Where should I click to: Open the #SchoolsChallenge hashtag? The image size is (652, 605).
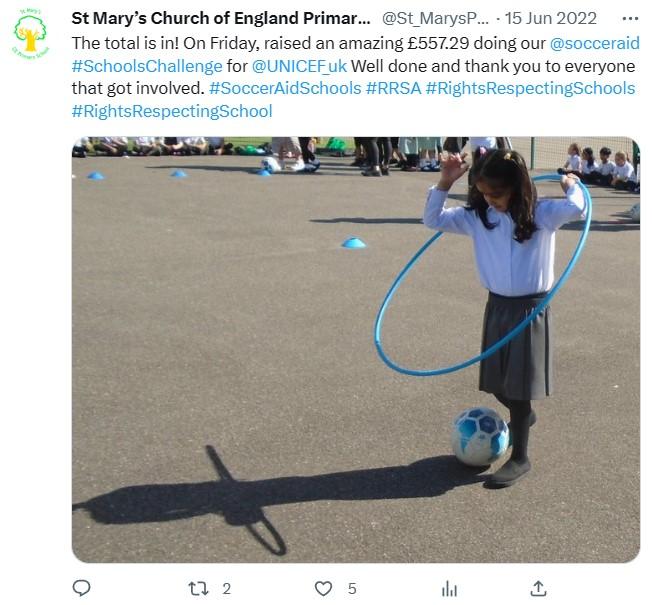coord(147,66)
